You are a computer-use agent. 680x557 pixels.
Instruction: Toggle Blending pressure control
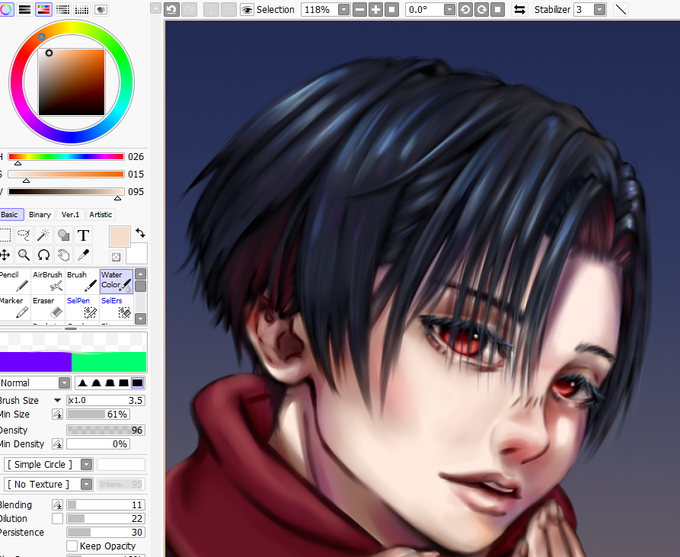pos(57,505)
